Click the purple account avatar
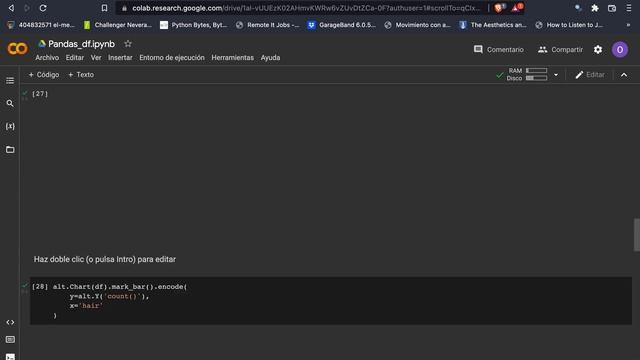The width and height of the screenshot is (640, 360). click(620, 49)
